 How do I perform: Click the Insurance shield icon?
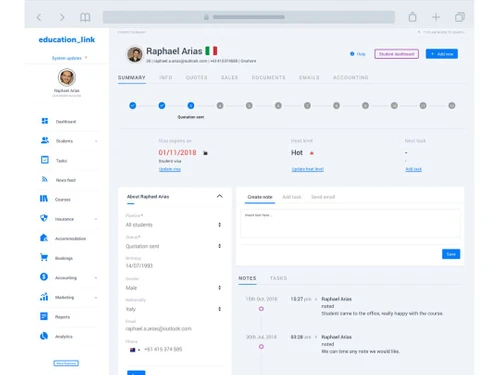[x=44, y=218]
